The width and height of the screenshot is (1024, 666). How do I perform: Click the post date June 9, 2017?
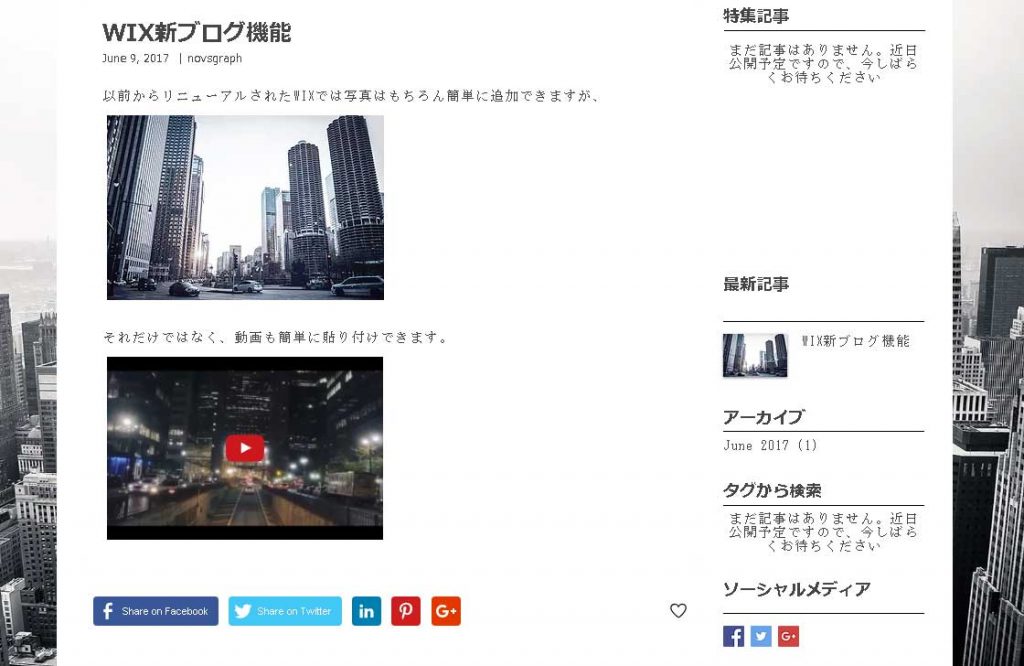135,58
